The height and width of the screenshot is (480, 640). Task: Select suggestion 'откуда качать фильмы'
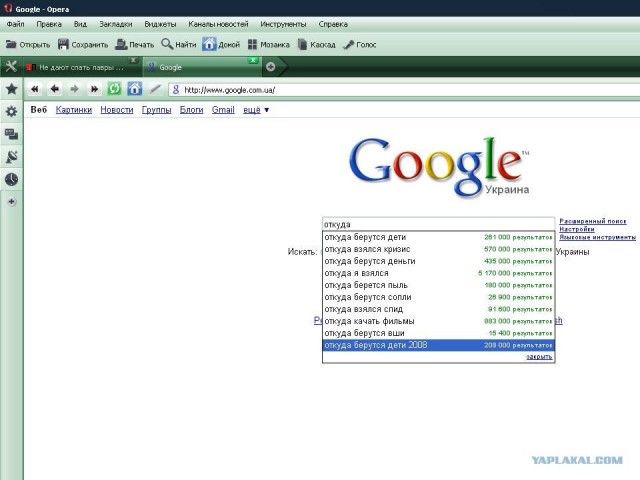coord(438,321)
